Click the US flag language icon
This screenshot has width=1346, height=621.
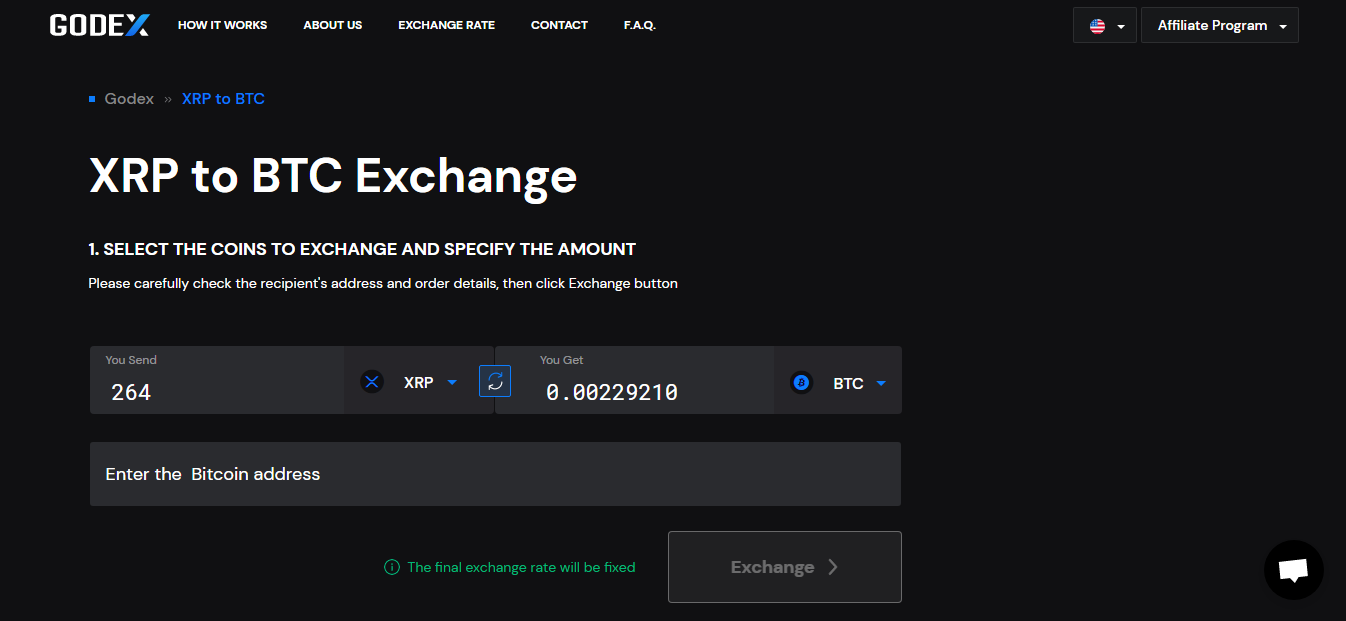[x=1097, y=26]
